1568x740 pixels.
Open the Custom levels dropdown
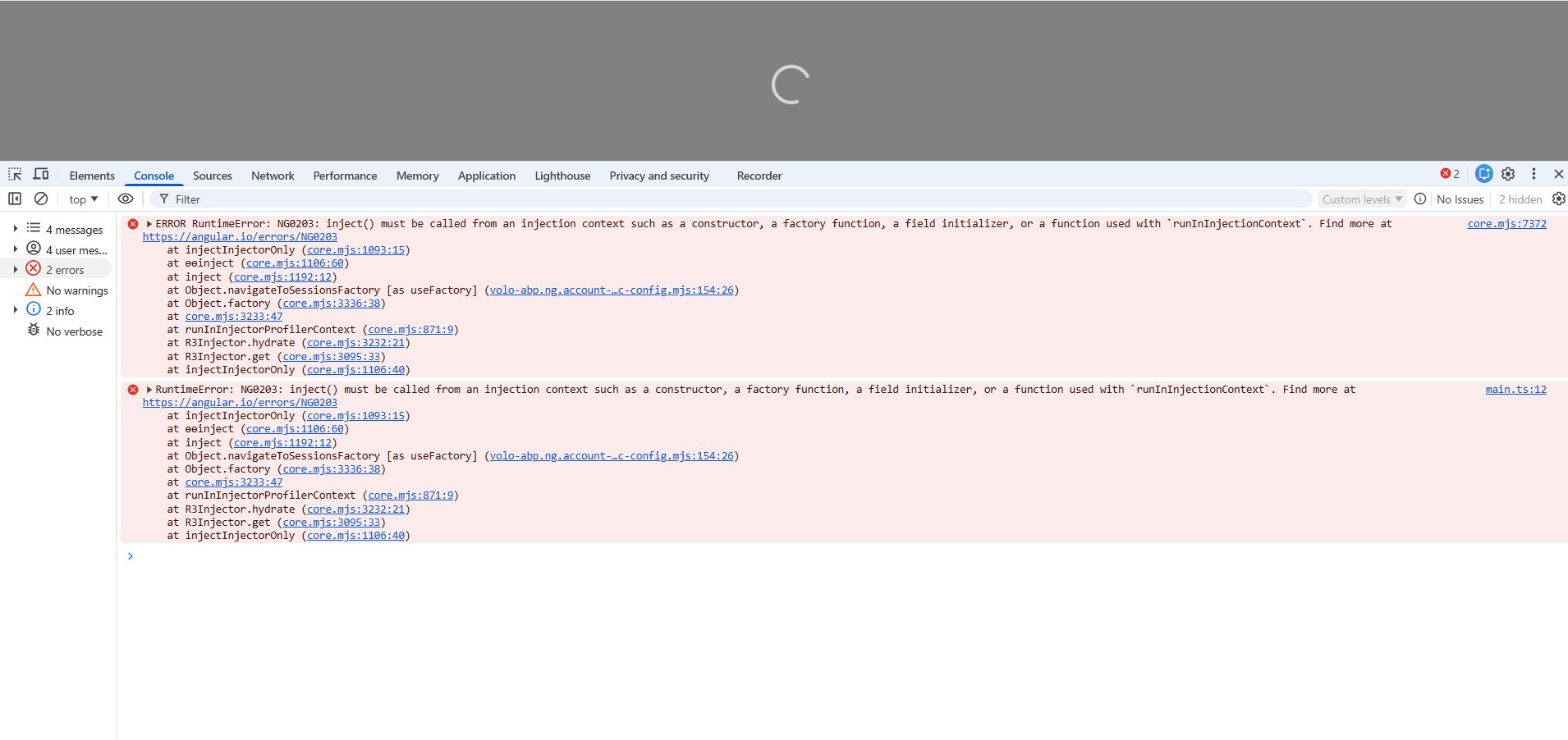[x=1362, y=199]
